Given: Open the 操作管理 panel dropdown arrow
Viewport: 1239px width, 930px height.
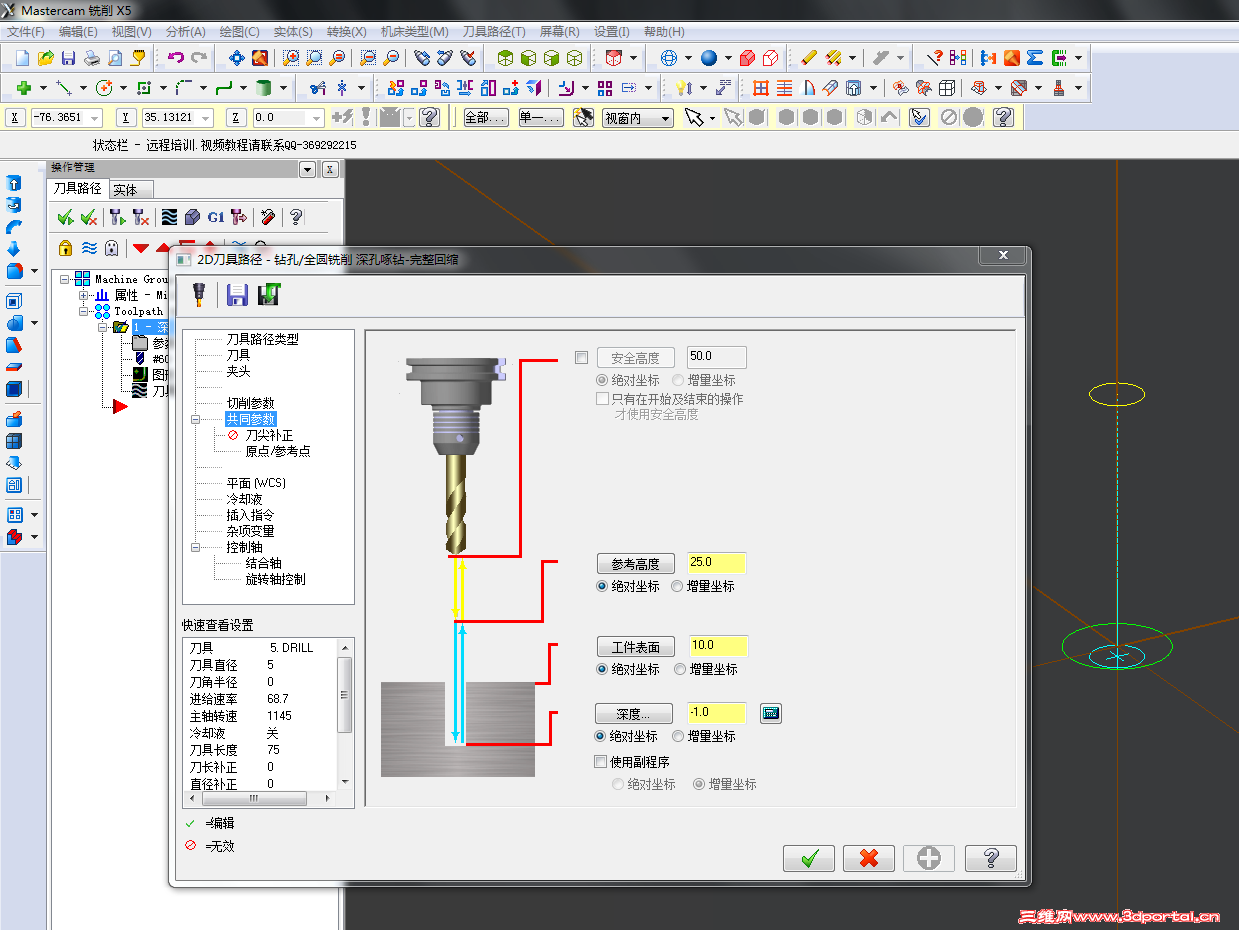Looking at the screenshot, I should point(308,170).
